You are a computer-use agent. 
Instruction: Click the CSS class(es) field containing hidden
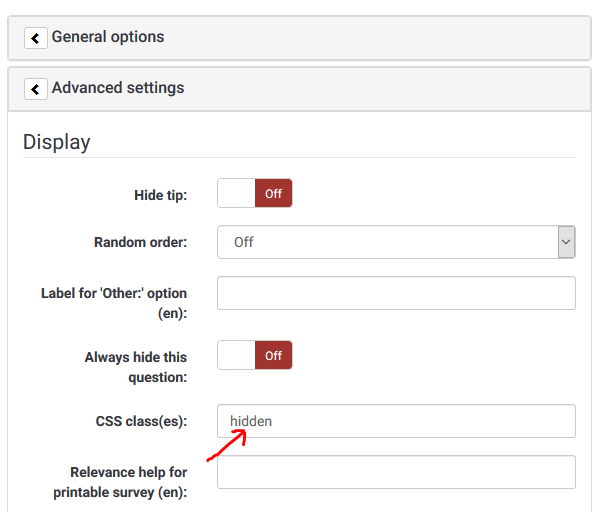coord(396,421)
